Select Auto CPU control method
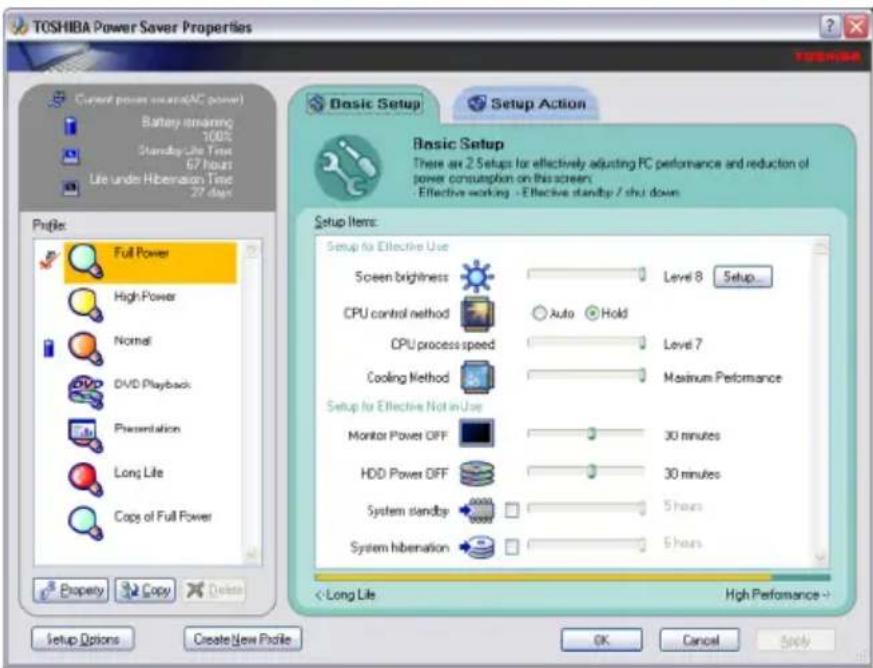 point(539,313)
